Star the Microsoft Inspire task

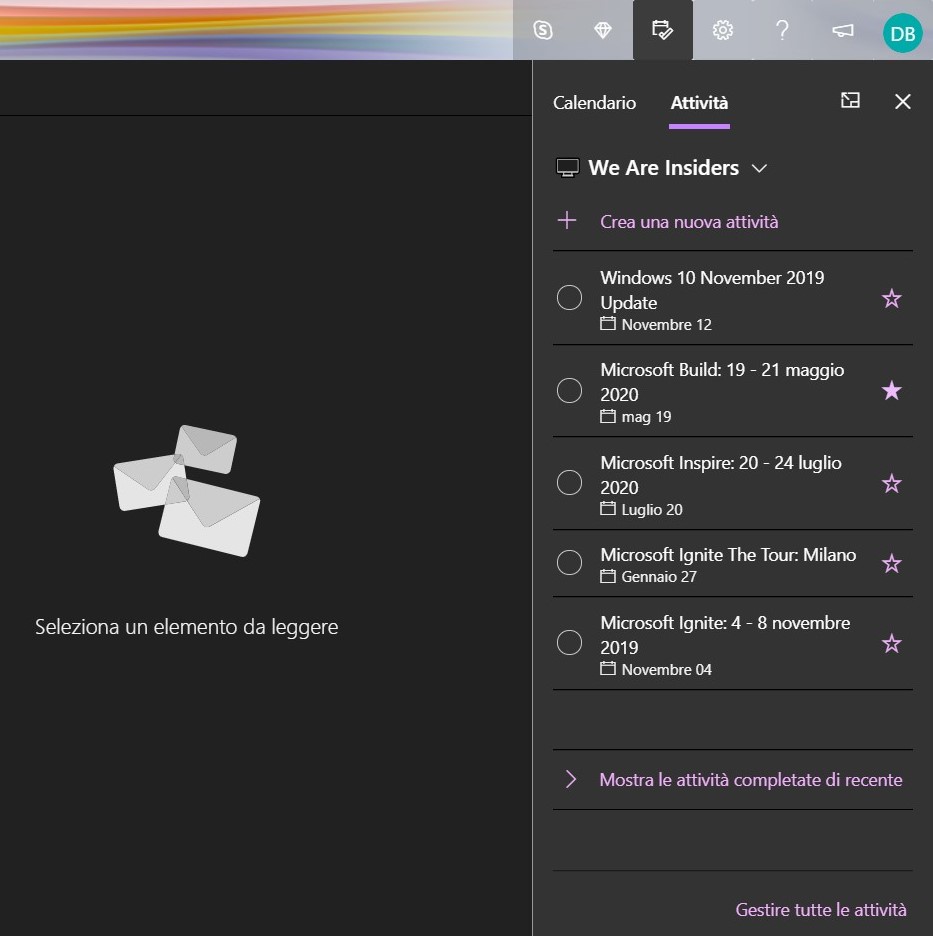pyautogui.click(x=891, y=484)
